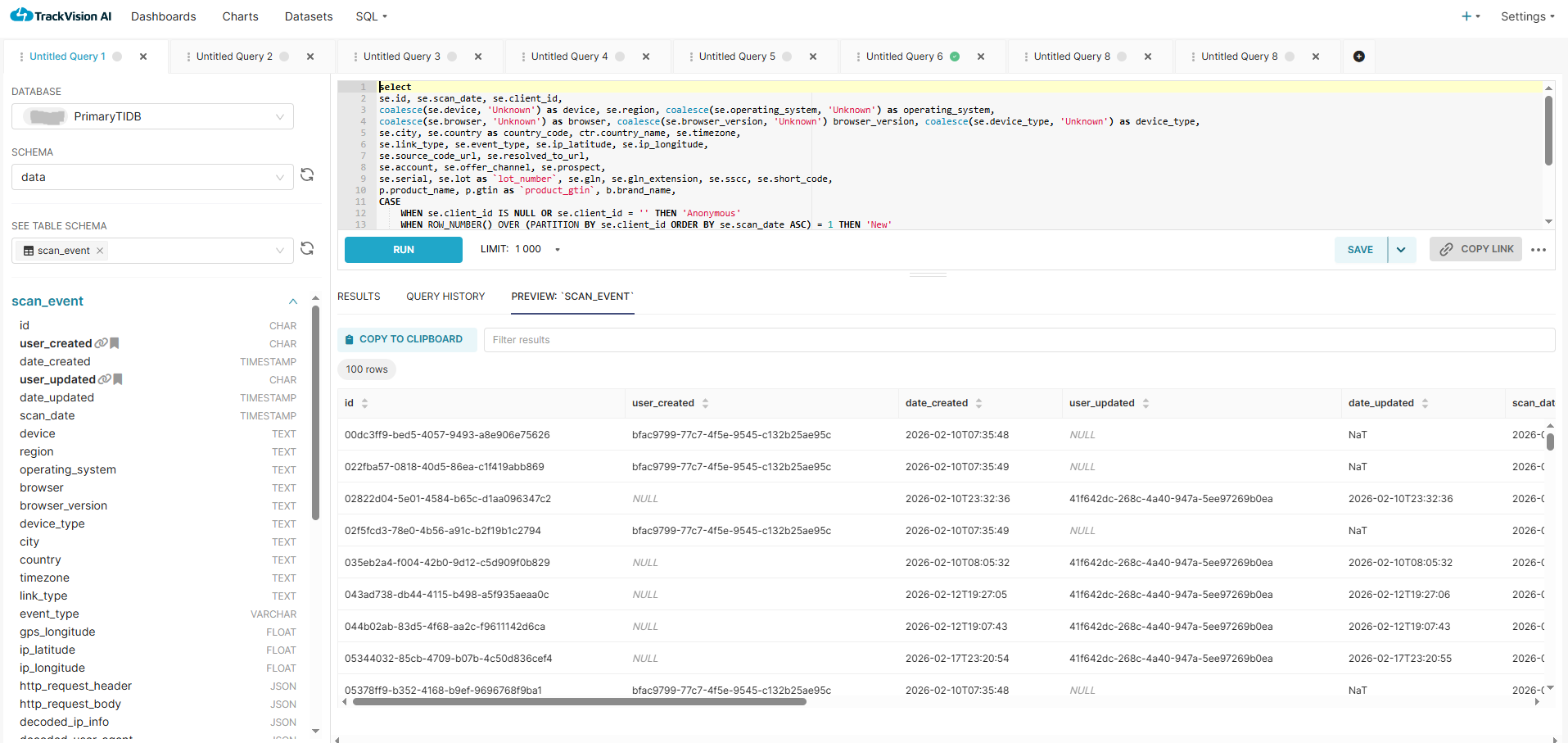Viewport: 1568px width, 743px height.
Task: Open the Untitled Query 6 tab options menu
Action: click(858, 57)
